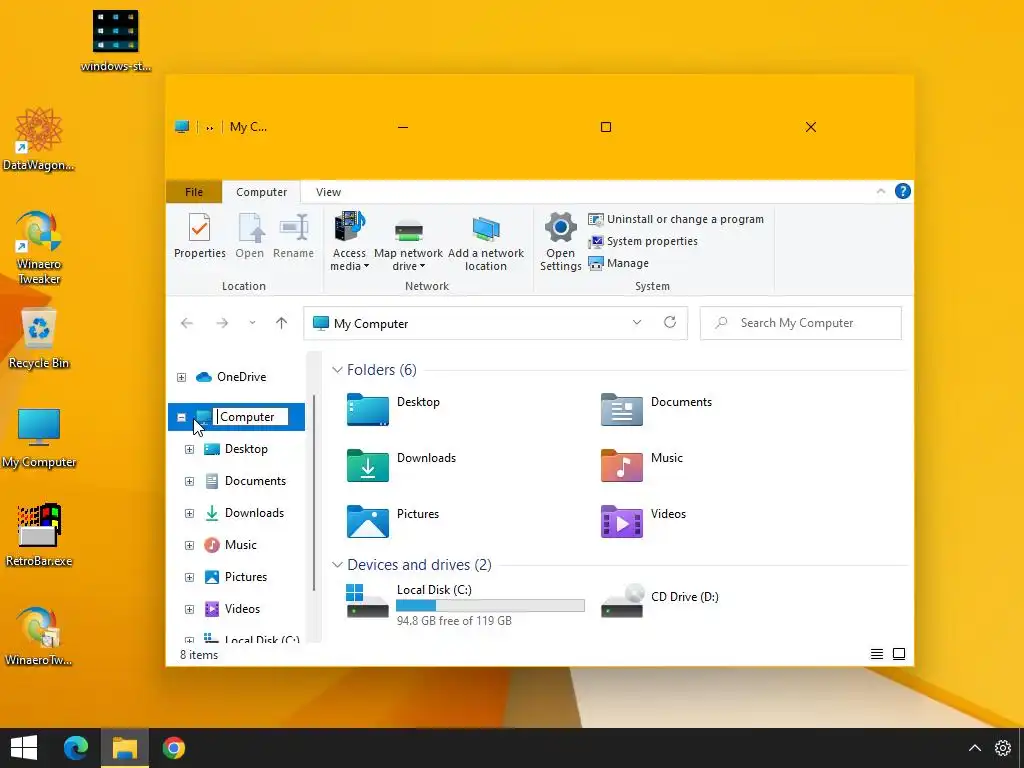Collapse the ribbon with the chevron

[880, 191]
